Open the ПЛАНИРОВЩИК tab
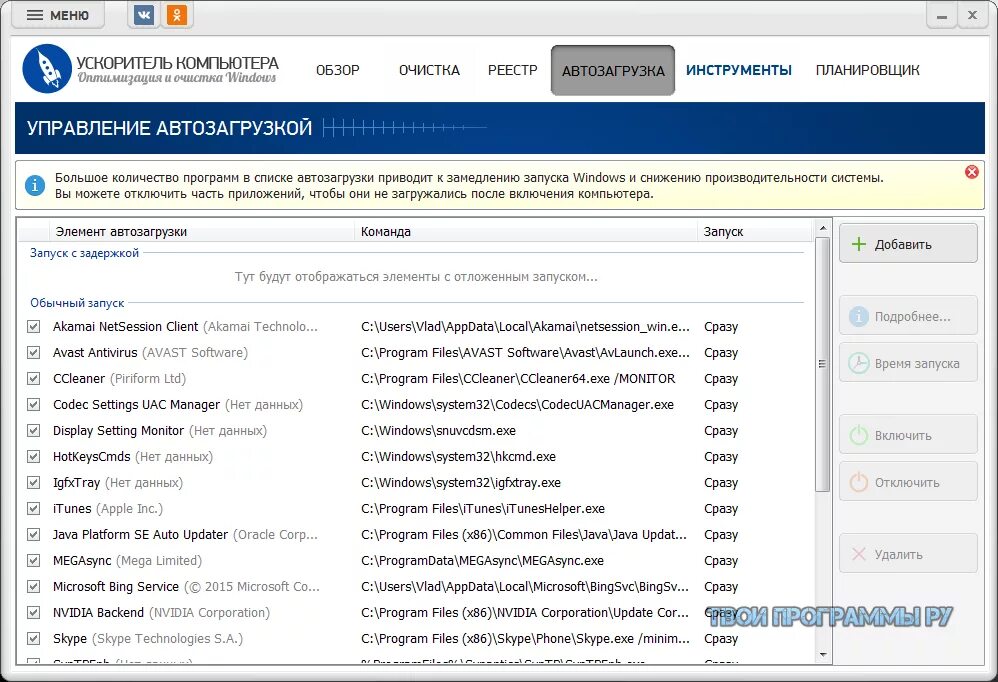The image size is (998, 682). 868,70
